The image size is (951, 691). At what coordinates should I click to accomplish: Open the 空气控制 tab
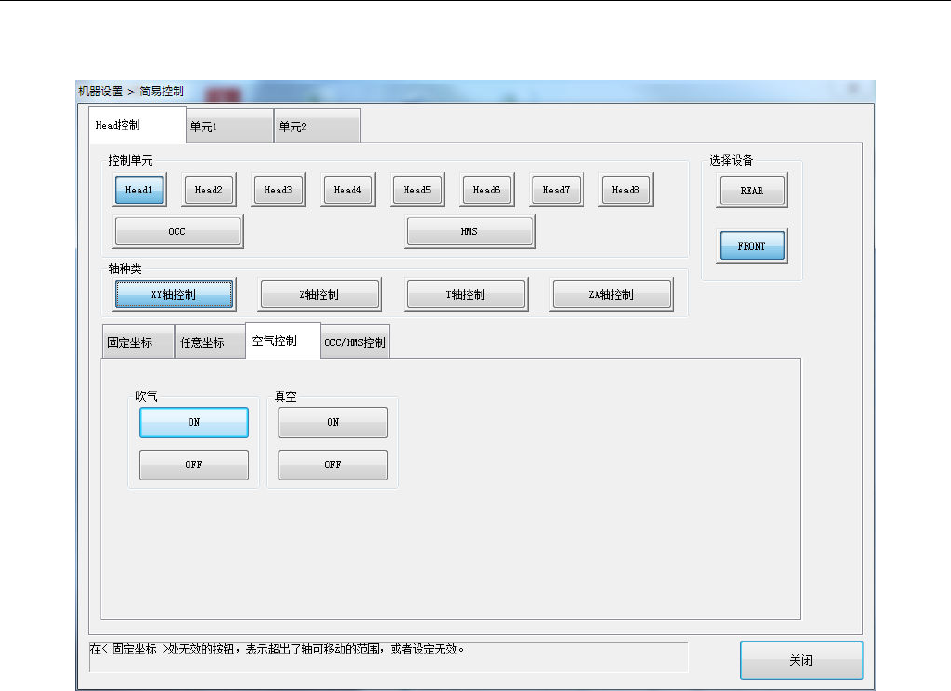coord(283,341)
